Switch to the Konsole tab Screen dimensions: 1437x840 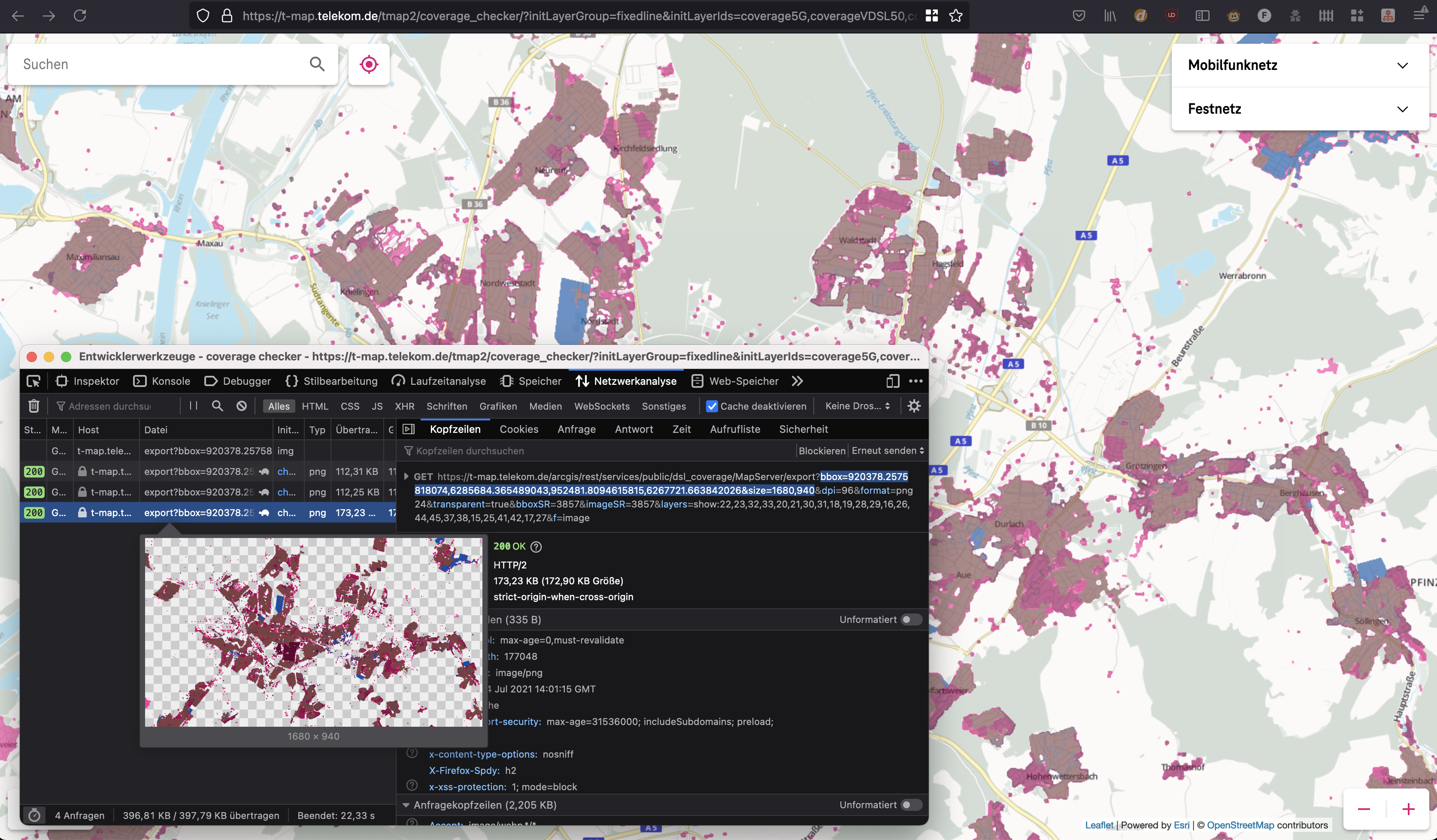162,381
